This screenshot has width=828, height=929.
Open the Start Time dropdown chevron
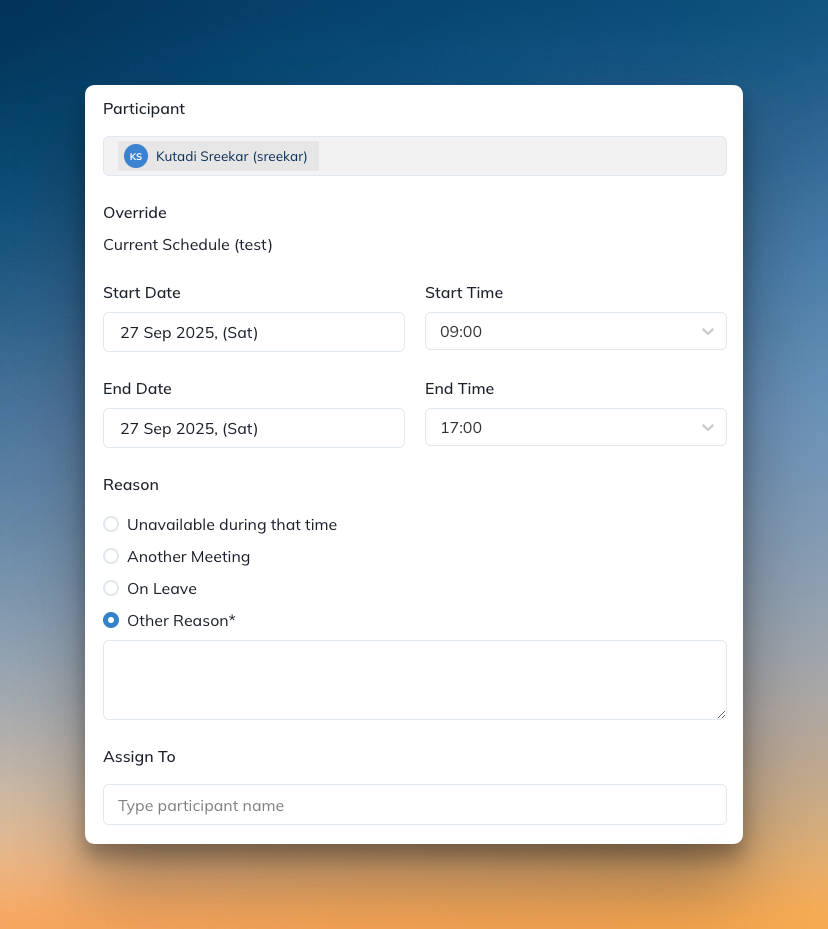(708, 331)
